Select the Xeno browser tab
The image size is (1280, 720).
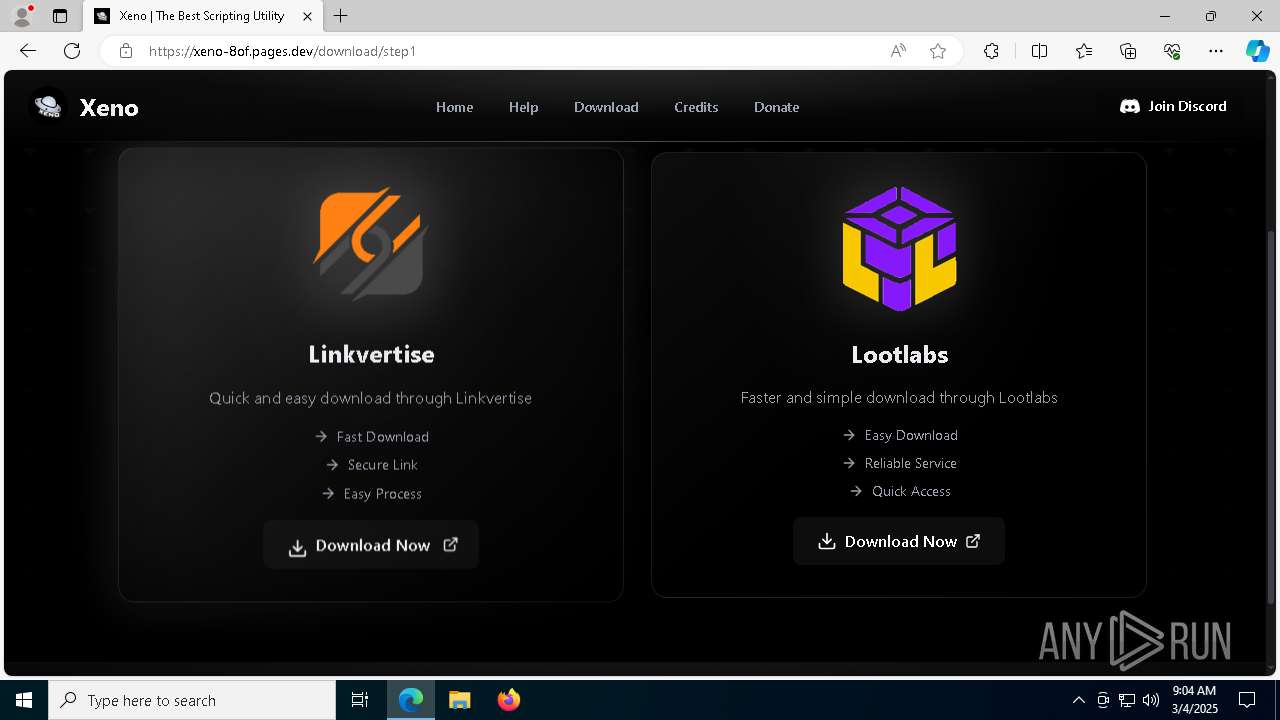tap(203, 16)
